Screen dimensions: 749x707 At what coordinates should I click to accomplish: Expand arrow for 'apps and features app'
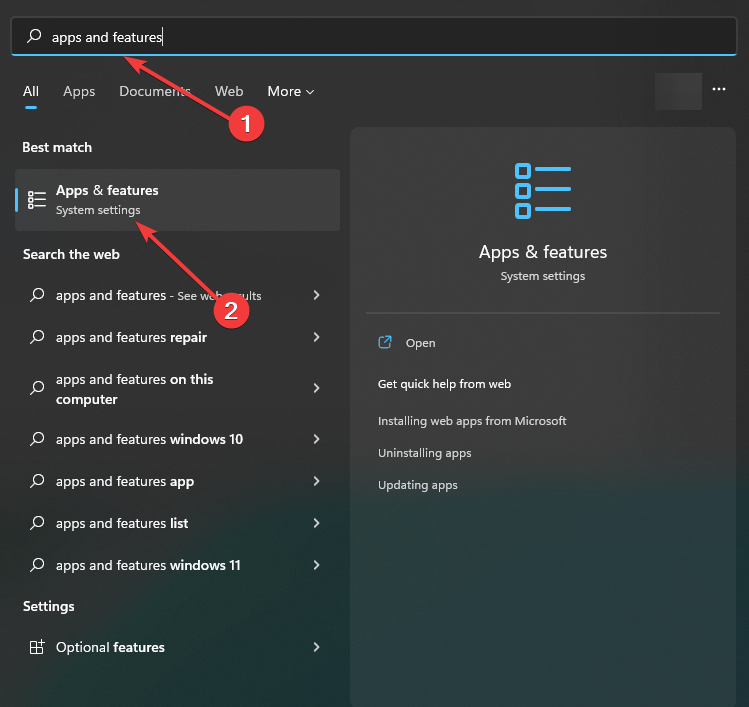coord(316,481)
